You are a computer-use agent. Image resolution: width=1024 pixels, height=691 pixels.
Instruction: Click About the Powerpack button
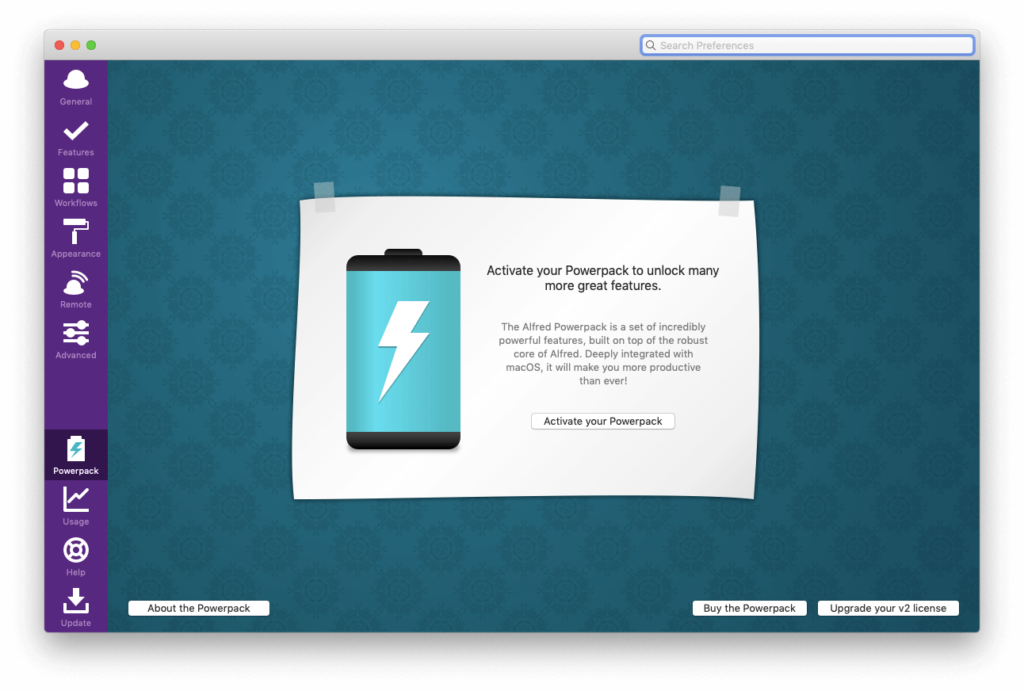199,608
